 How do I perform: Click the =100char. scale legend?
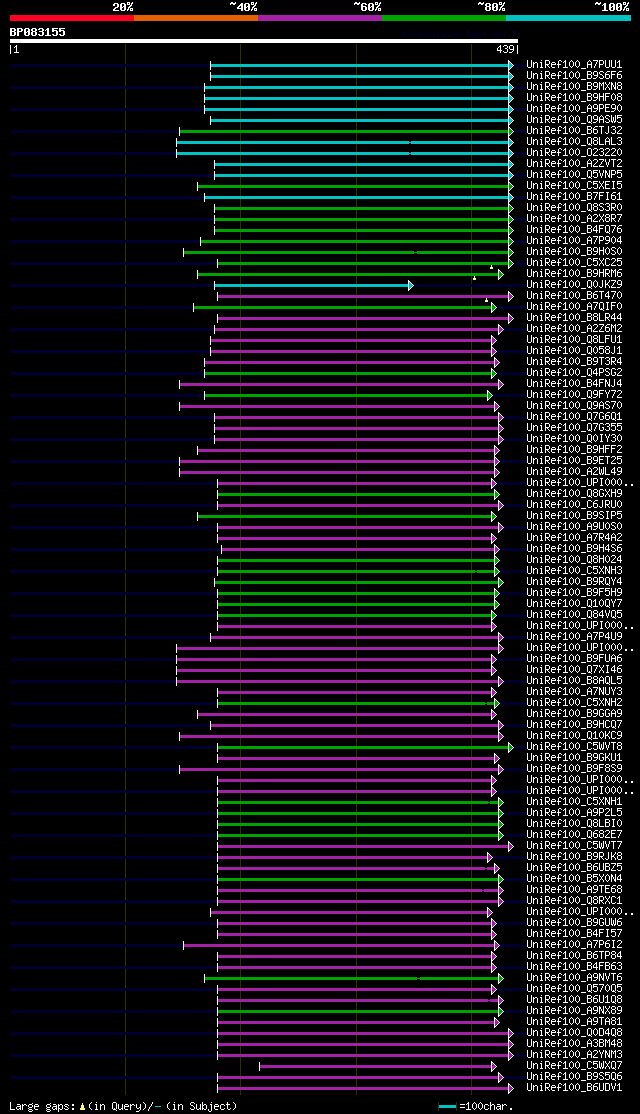pos(476,1106)
